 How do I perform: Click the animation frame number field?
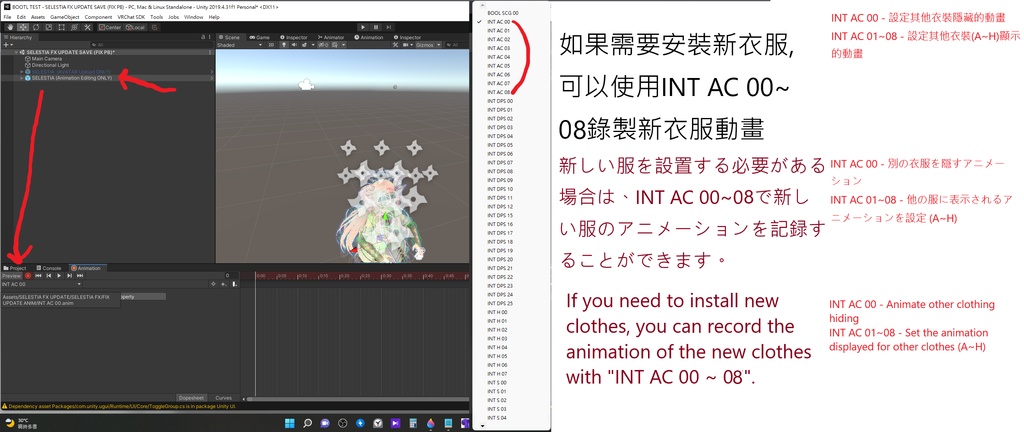[231, 276]
